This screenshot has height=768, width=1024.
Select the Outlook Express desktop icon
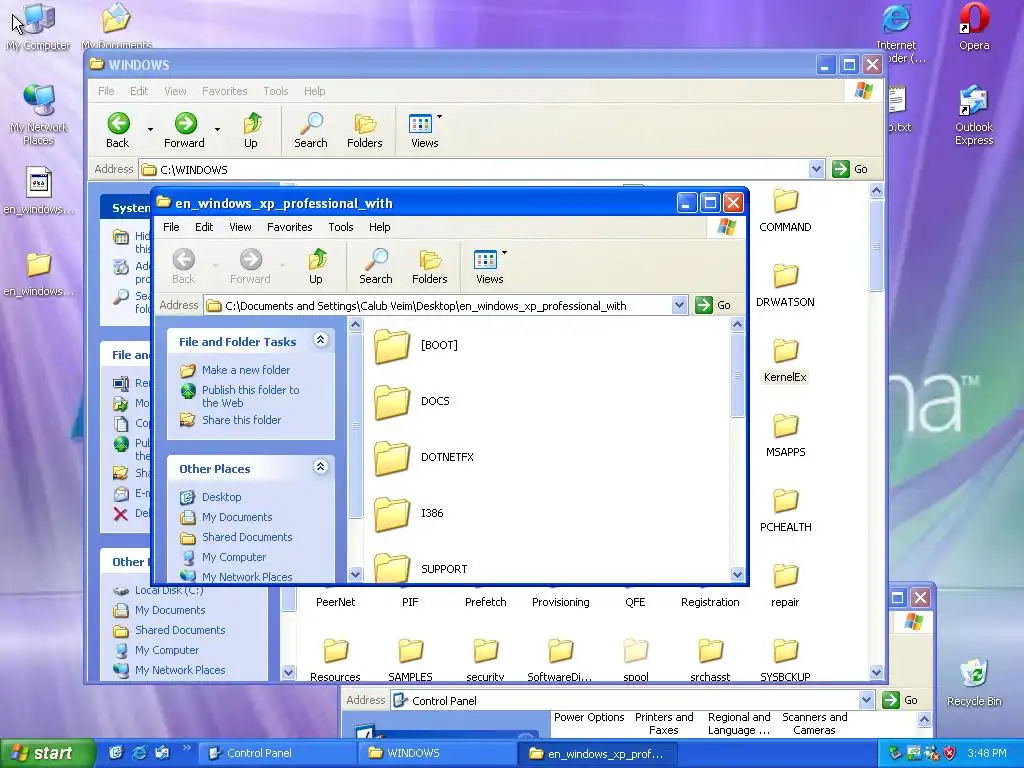(x=974, y=116)
